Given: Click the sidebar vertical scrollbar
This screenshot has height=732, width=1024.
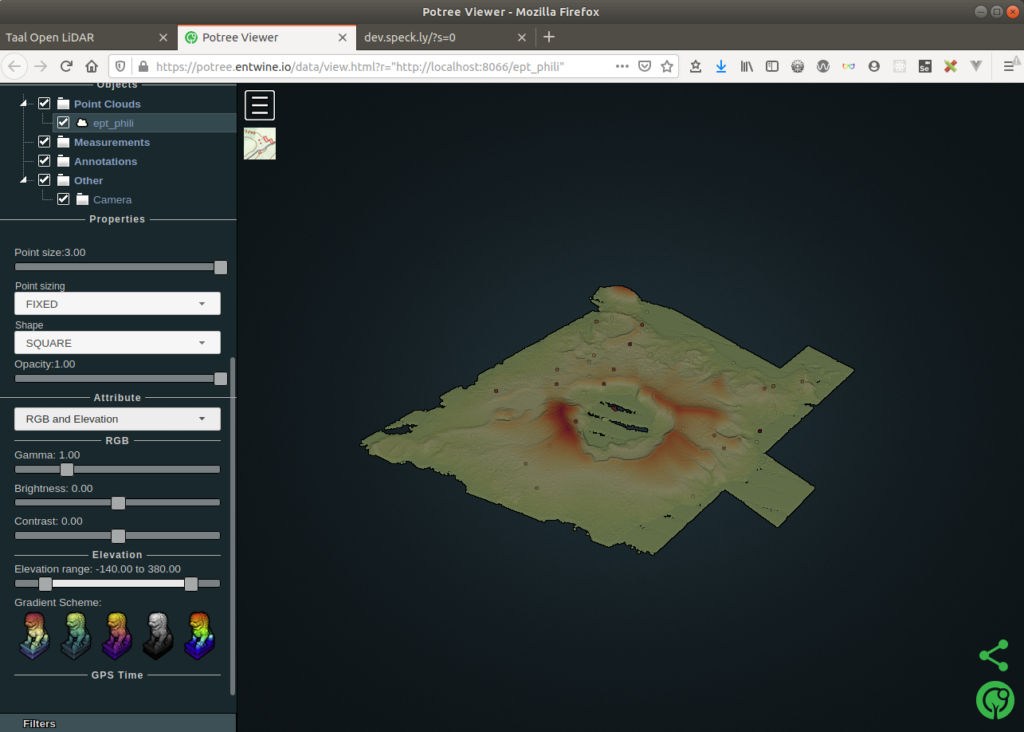Looking at the screenshot, I should coord(232,526).
